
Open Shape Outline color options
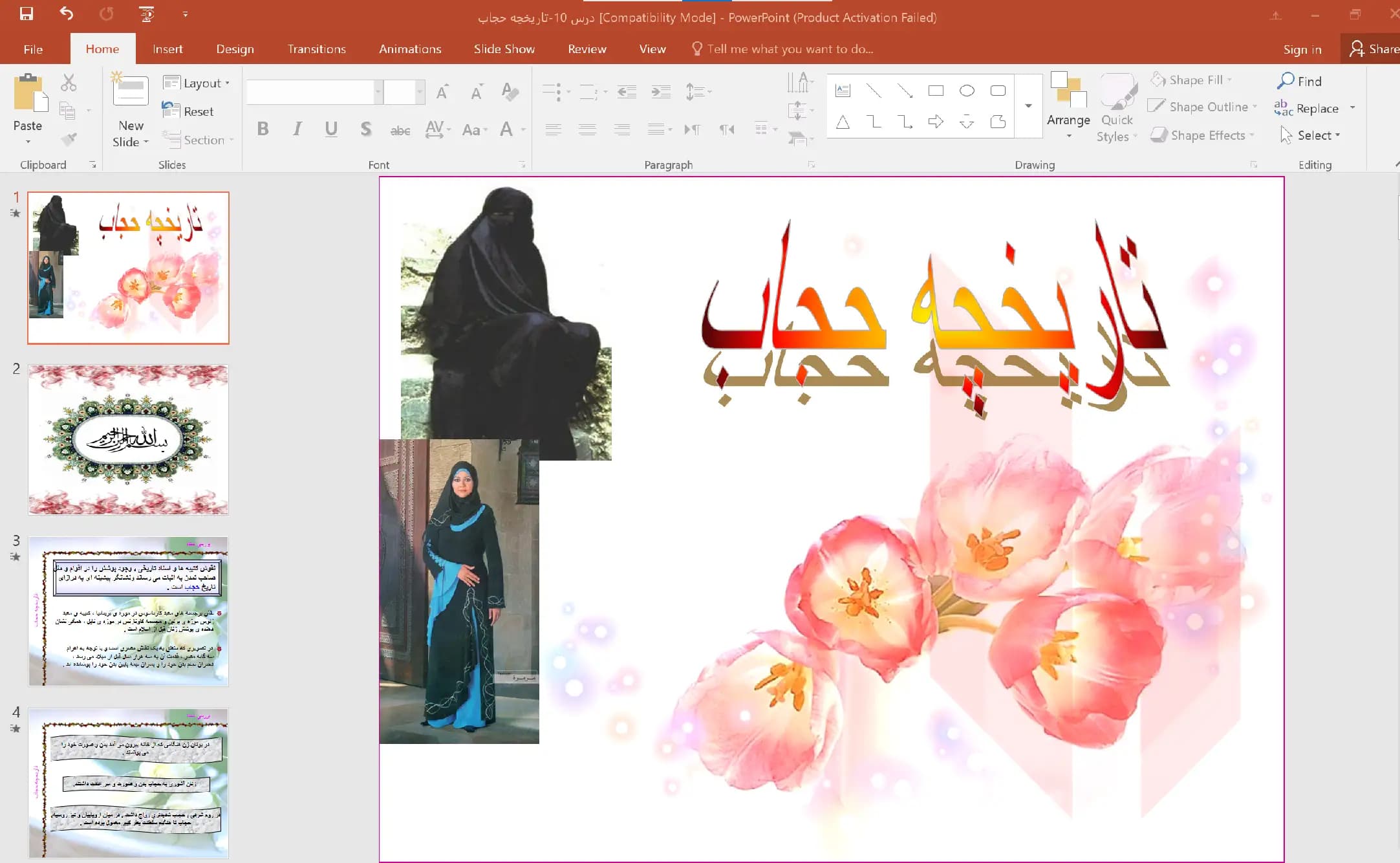1203,107
